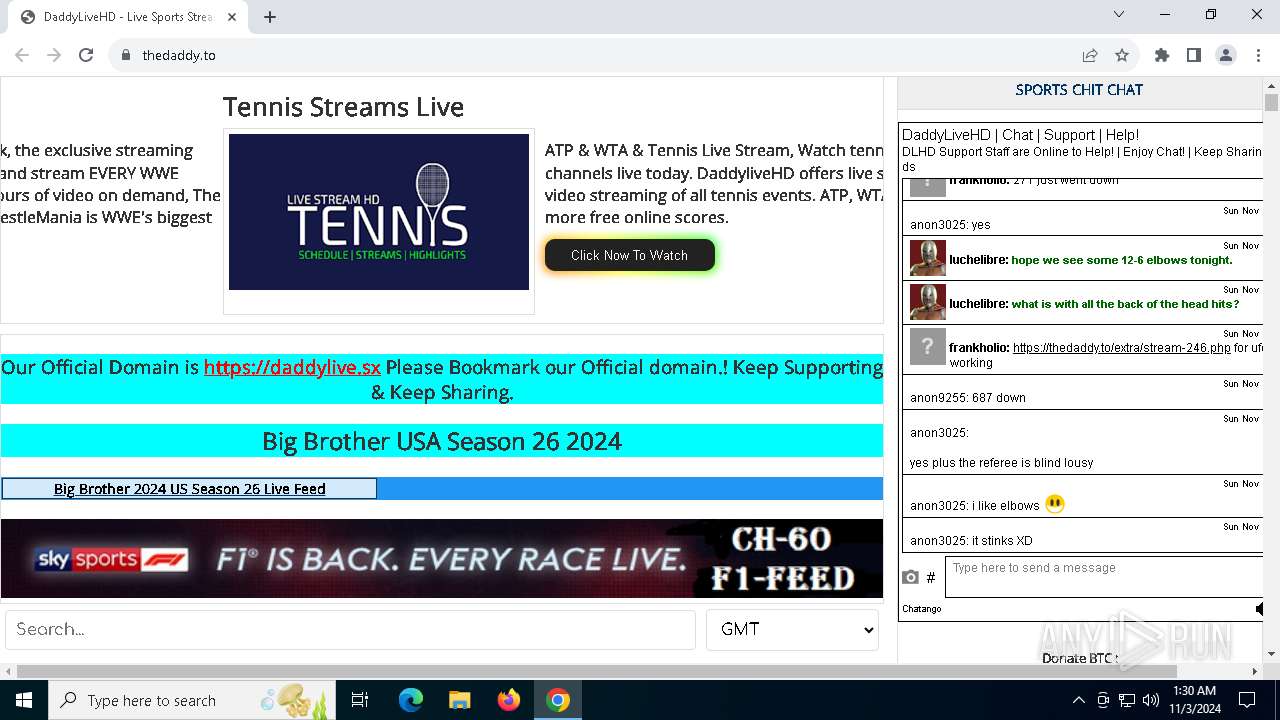Open the GMT timezone dropdown
The width and height of the screenshot is (1280, 720).
coord(792,630)
